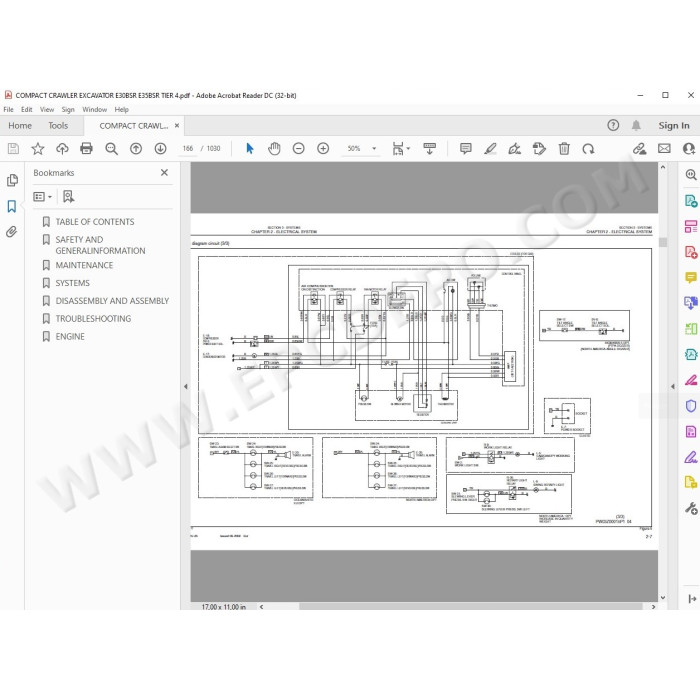This screenshot has height=700, width=700.
Task: Click the Save file icon
Action: pos(13,148)
